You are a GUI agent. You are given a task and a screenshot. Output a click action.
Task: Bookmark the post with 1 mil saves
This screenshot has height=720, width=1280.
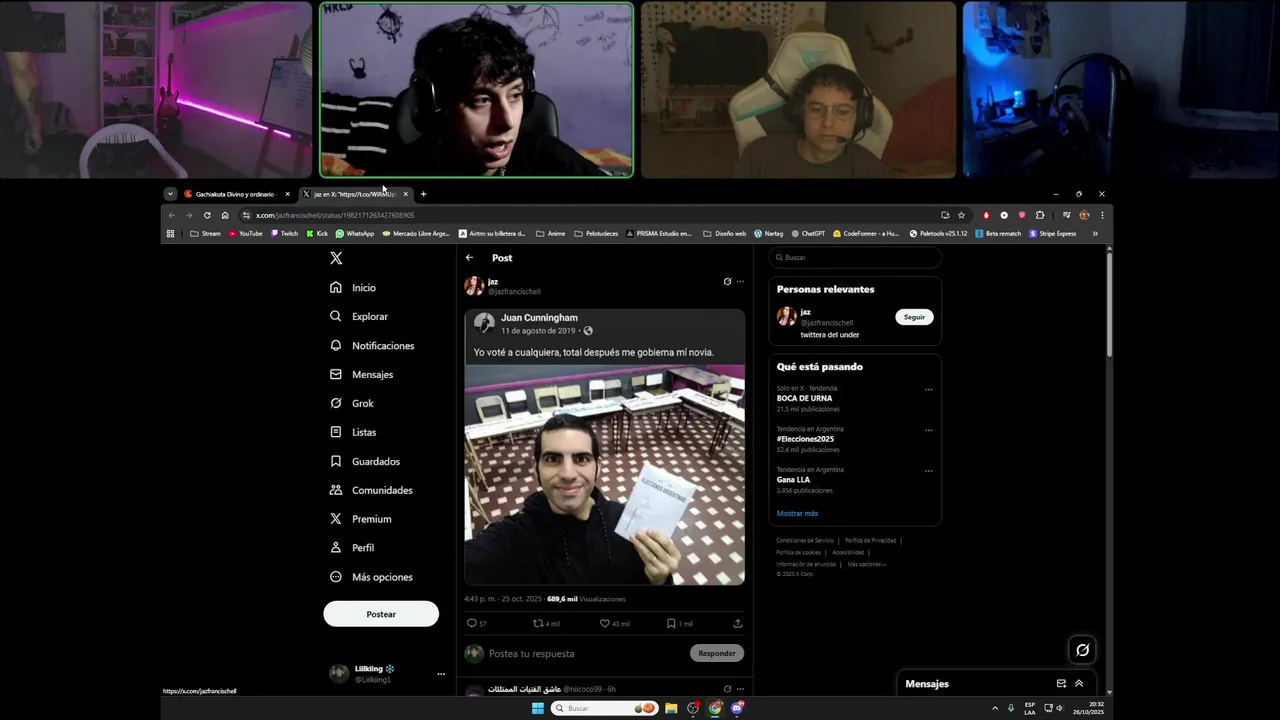[x=671, y=623]
